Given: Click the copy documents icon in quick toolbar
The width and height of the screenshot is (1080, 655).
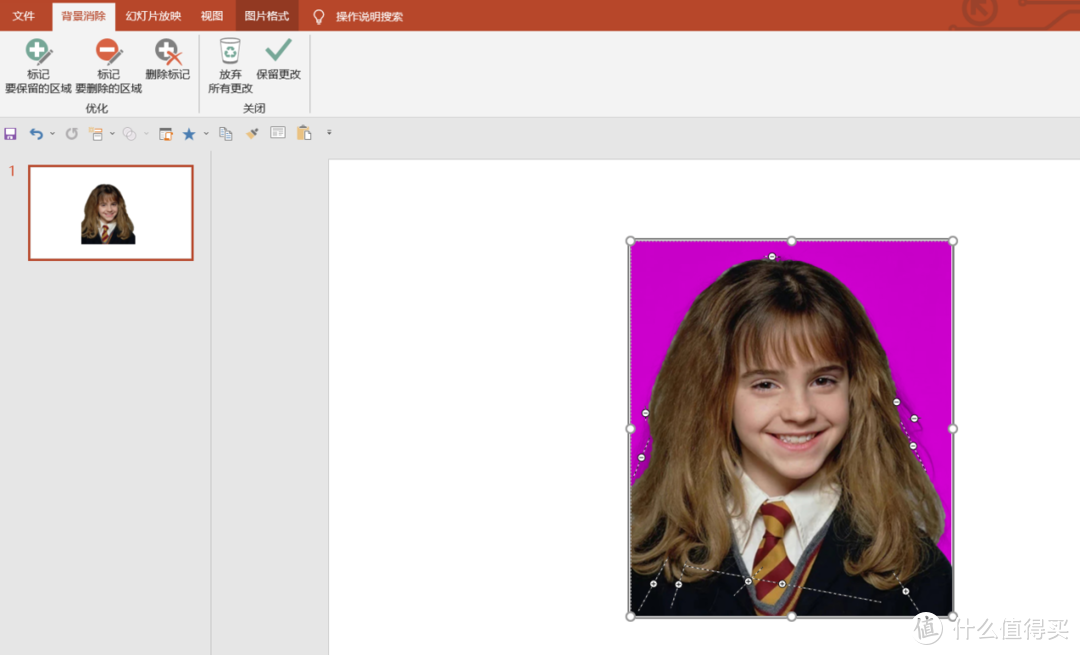Looking at the screenshot, I should click(x=225, y=134).
